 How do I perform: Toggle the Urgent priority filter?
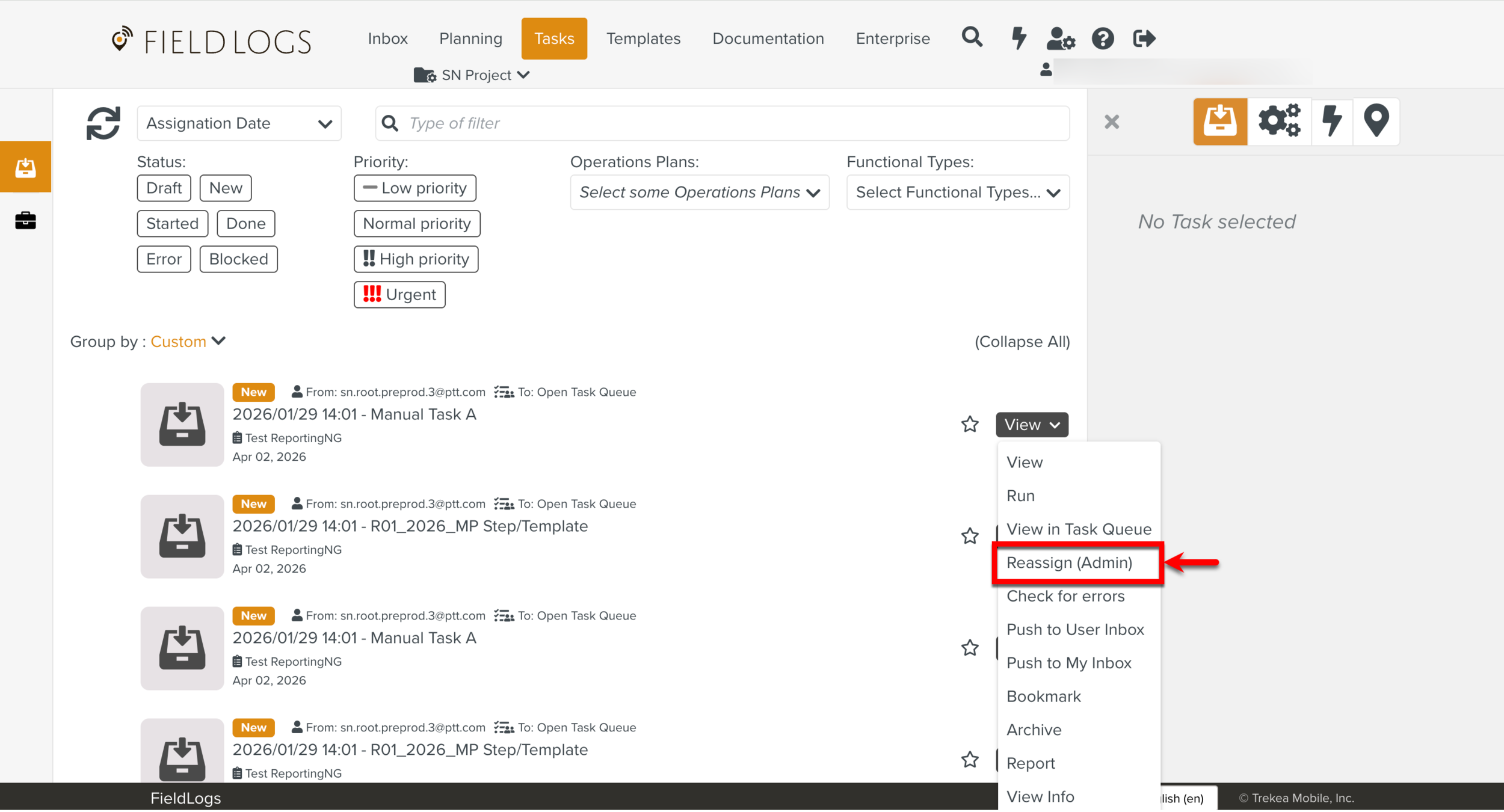click(399, 295)
